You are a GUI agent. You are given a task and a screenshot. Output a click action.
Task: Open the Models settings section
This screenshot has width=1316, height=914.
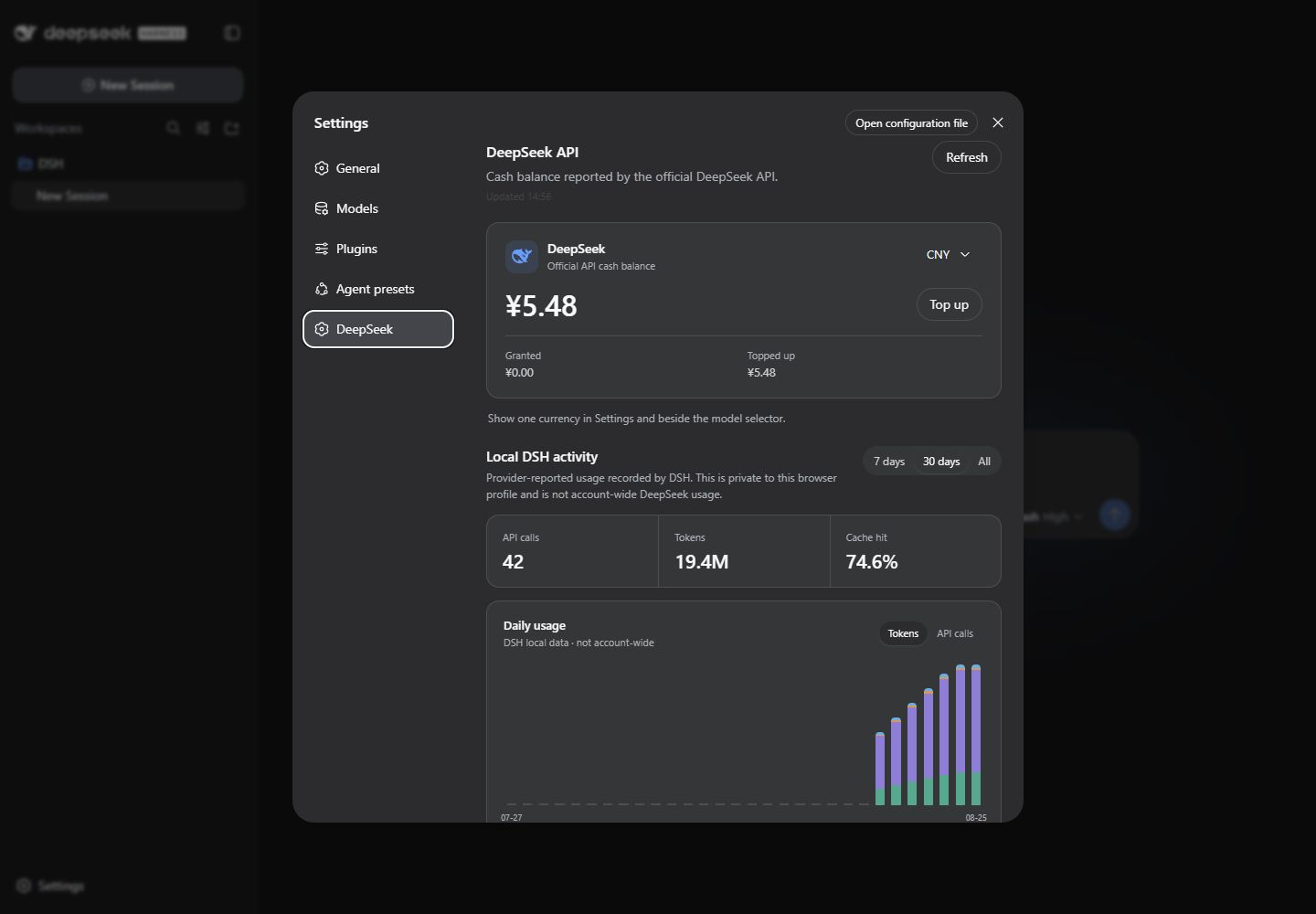click(378, 208)
